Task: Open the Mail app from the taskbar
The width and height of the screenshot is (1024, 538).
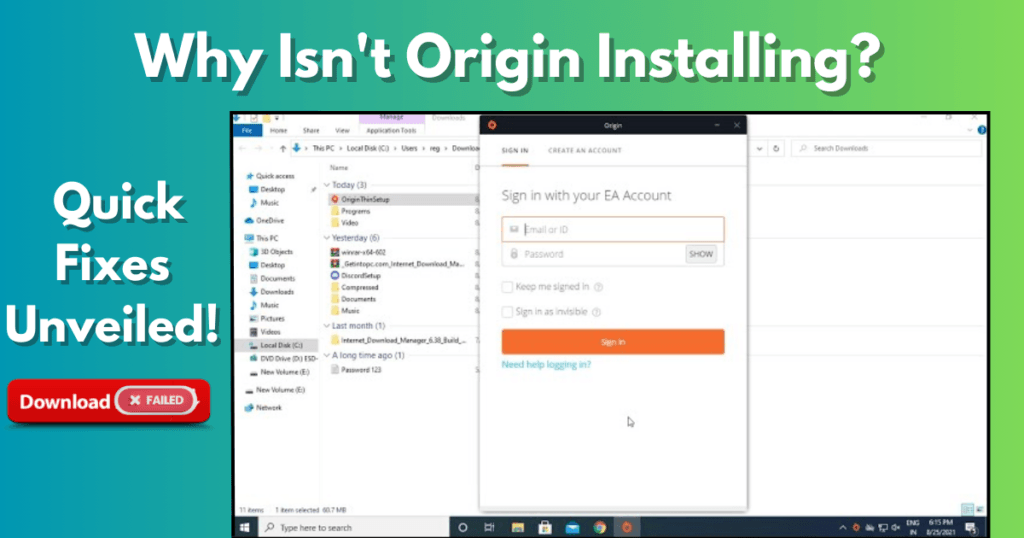Action: click(572, 528)
